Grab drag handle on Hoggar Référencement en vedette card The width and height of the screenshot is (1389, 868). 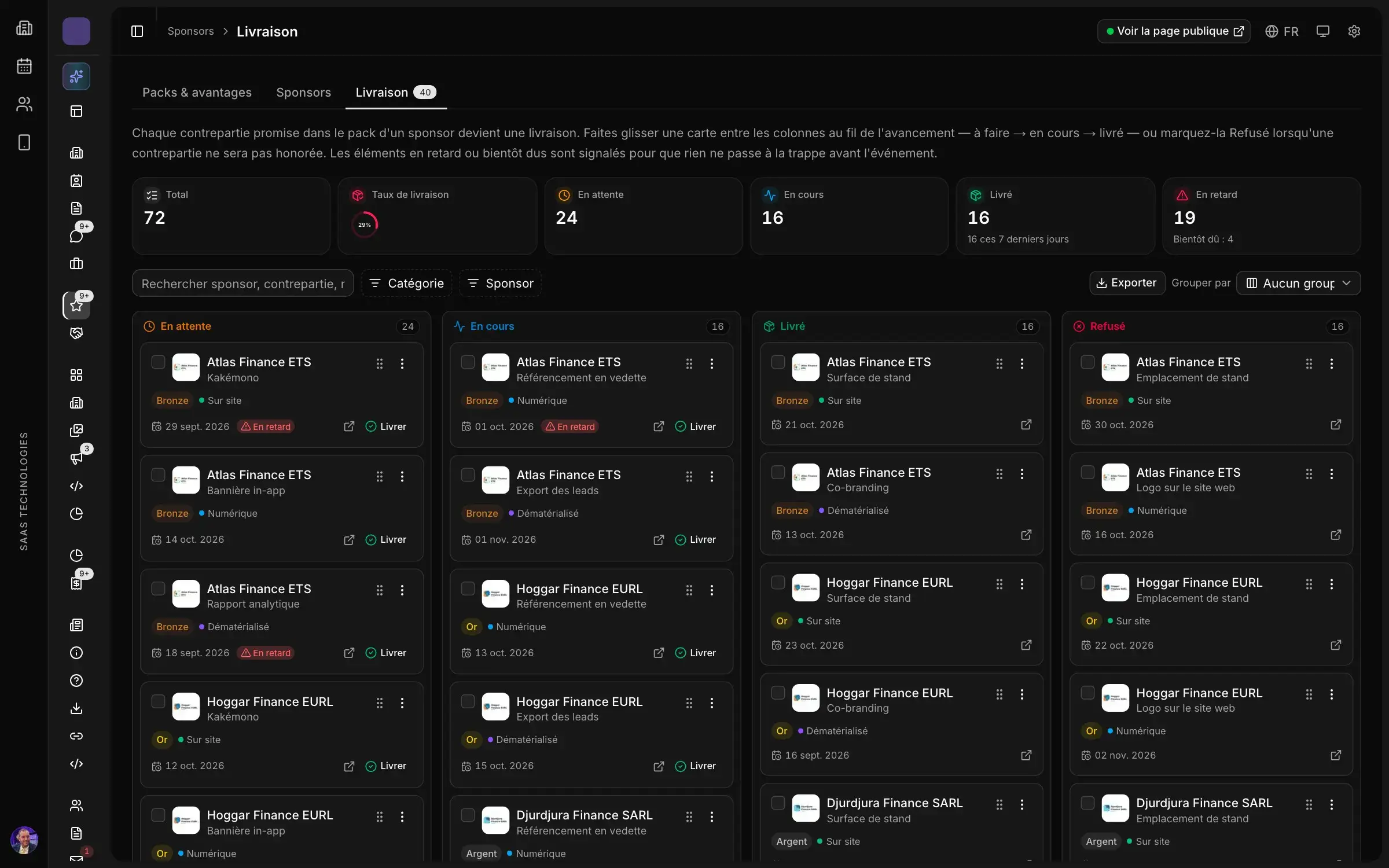pyautogui.click(x=689, y=590)
